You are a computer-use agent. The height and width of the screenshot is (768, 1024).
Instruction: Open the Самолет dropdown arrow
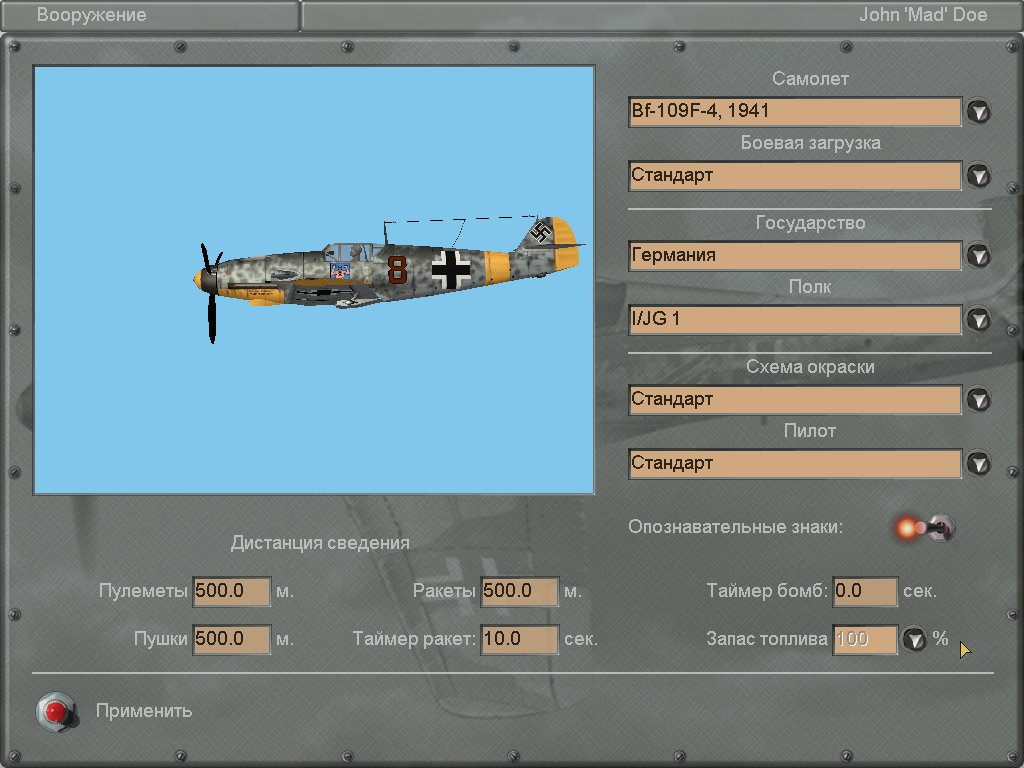pos(978,111)
